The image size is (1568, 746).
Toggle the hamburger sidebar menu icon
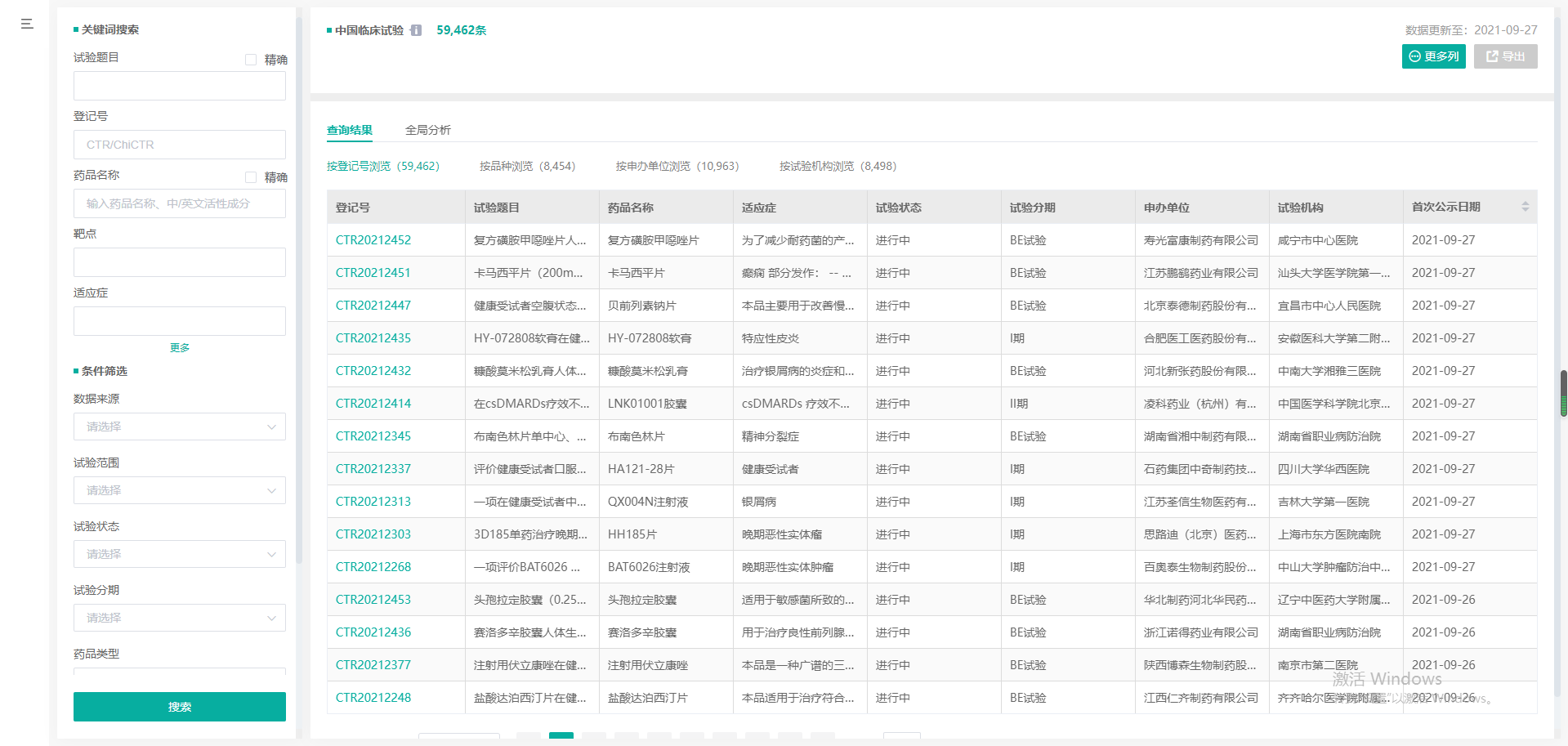click(27, 24)
